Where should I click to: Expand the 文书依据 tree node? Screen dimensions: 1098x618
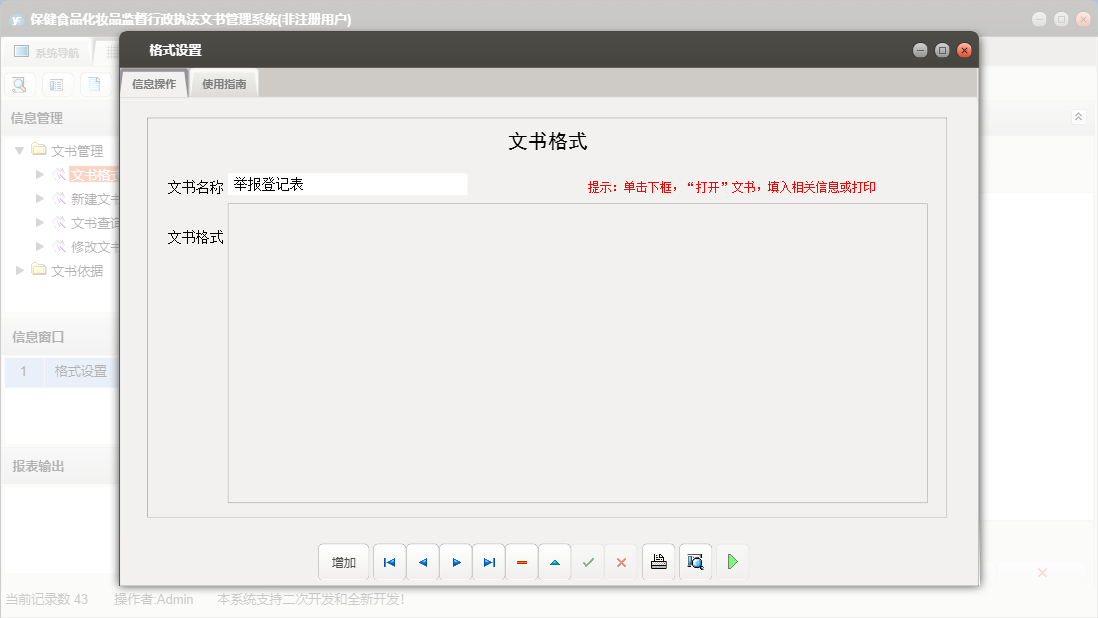pyautogui.click(x=19, y=270)
